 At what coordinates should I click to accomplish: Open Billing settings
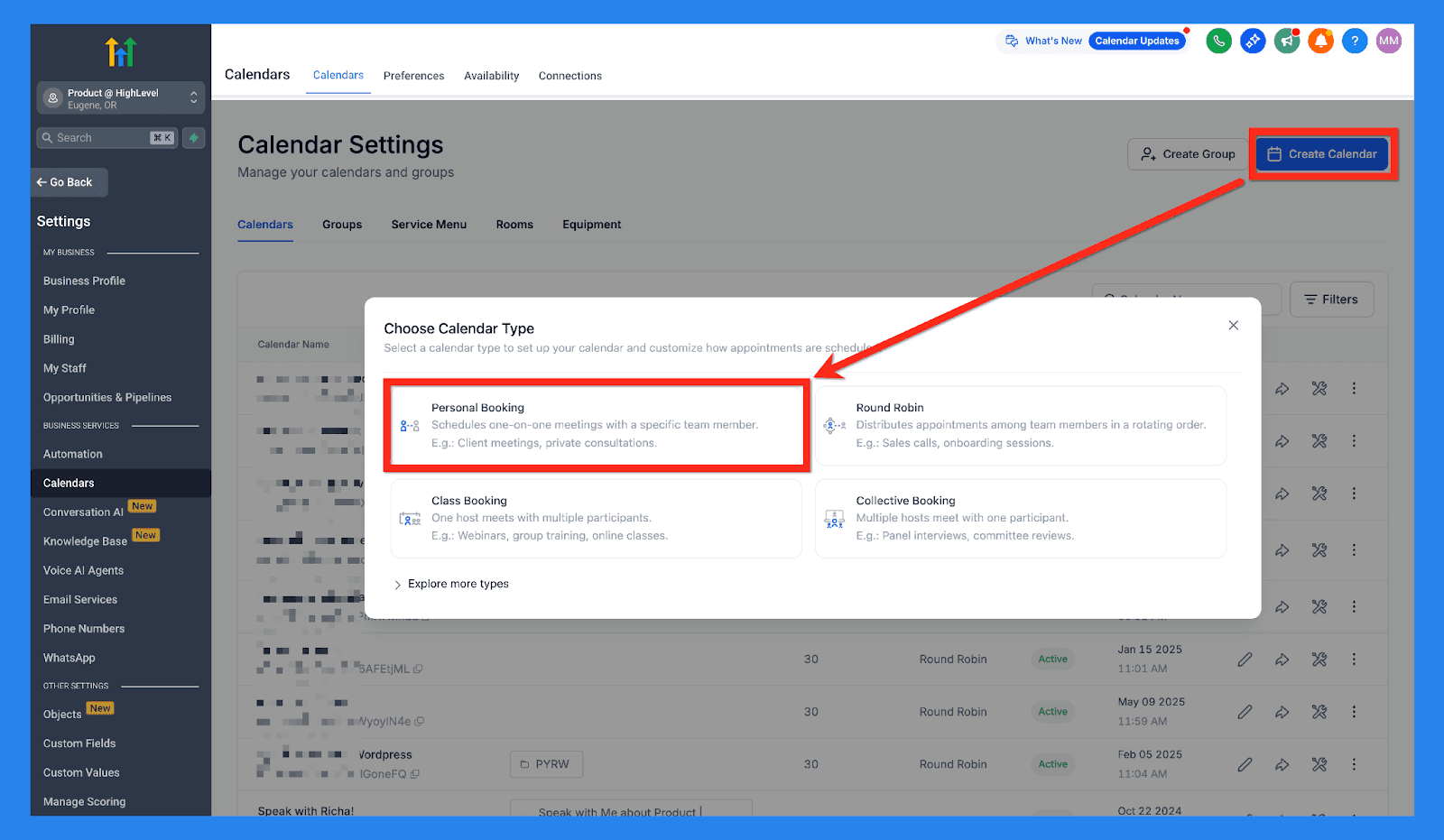[x=59, y=339]
